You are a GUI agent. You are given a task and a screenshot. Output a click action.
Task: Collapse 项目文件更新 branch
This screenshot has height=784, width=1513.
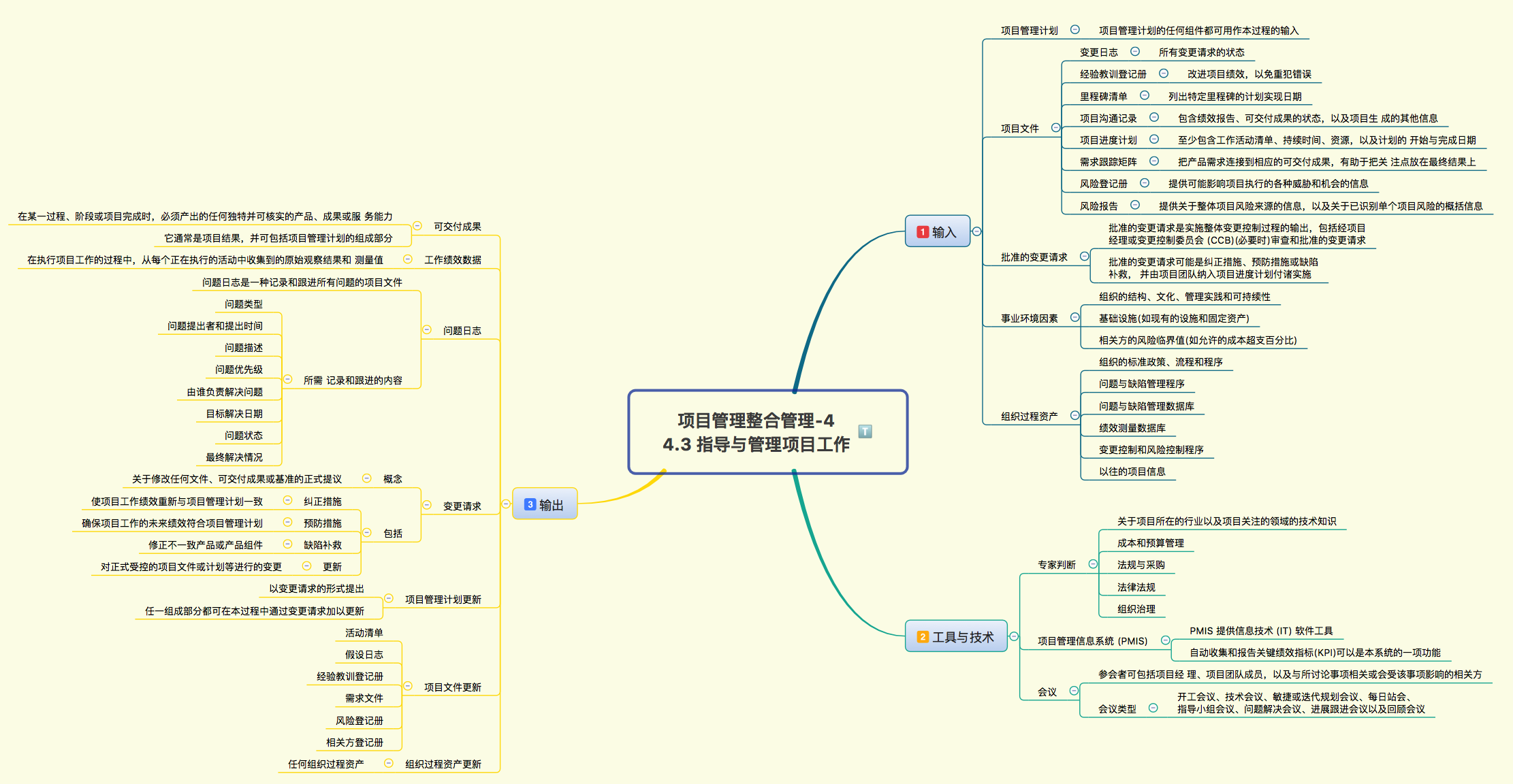[408, 686]
